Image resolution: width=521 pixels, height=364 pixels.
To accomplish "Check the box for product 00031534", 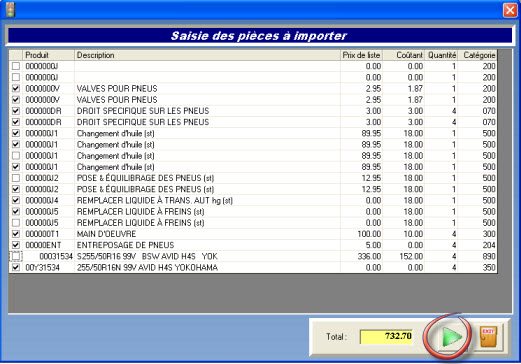I will click(16, 256).
